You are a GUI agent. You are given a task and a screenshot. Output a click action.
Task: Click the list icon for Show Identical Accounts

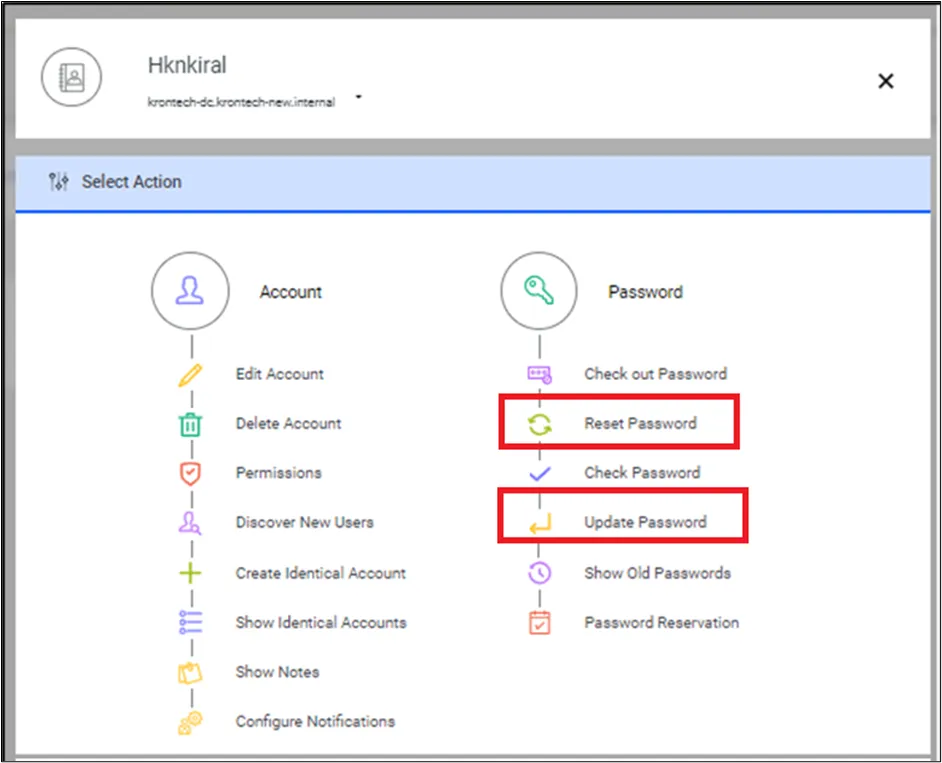click(x=190, y=622)
